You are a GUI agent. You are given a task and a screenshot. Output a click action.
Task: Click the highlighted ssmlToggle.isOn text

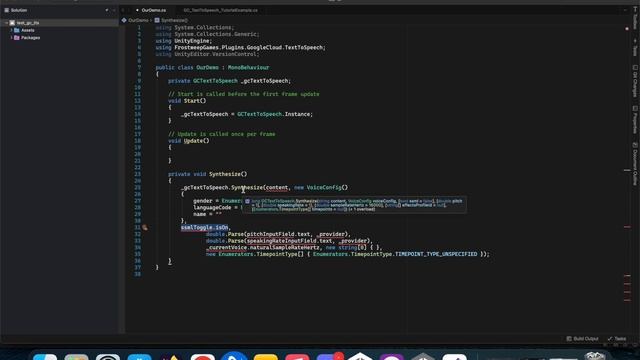(x=204, y=227)
